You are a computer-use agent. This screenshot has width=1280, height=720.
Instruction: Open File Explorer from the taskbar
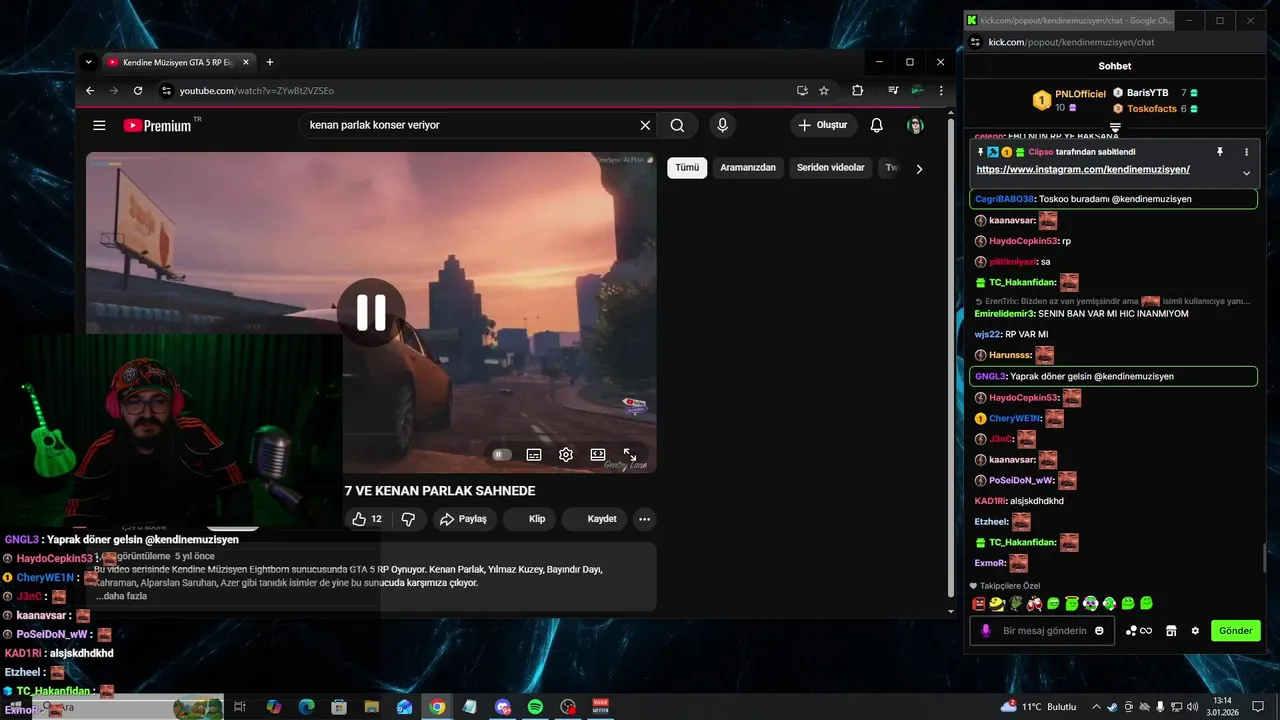click(372, 707)
